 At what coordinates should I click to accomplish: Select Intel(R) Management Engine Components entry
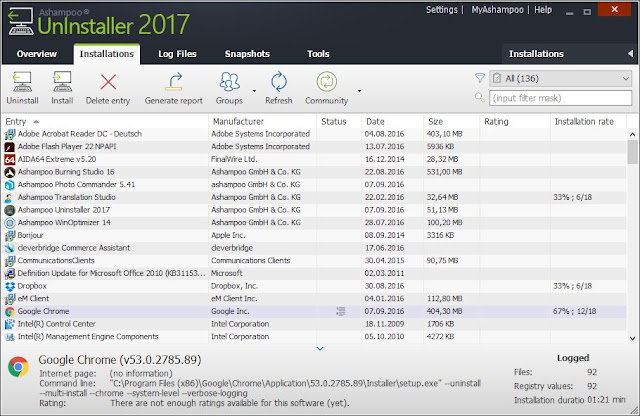pyautogui.click(x=88, y=337)
